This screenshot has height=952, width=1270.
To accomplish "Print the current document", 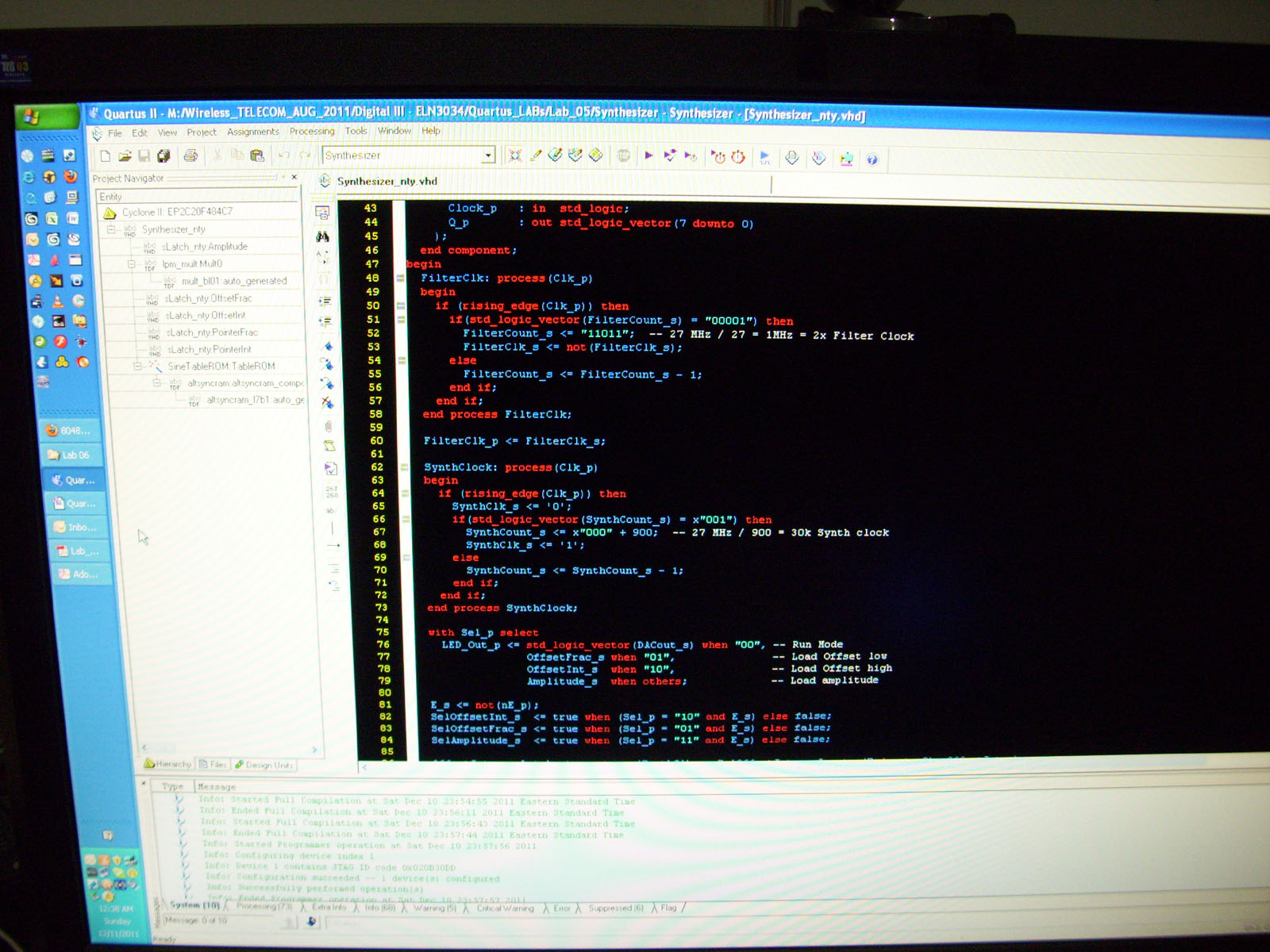I will (190, 155).
